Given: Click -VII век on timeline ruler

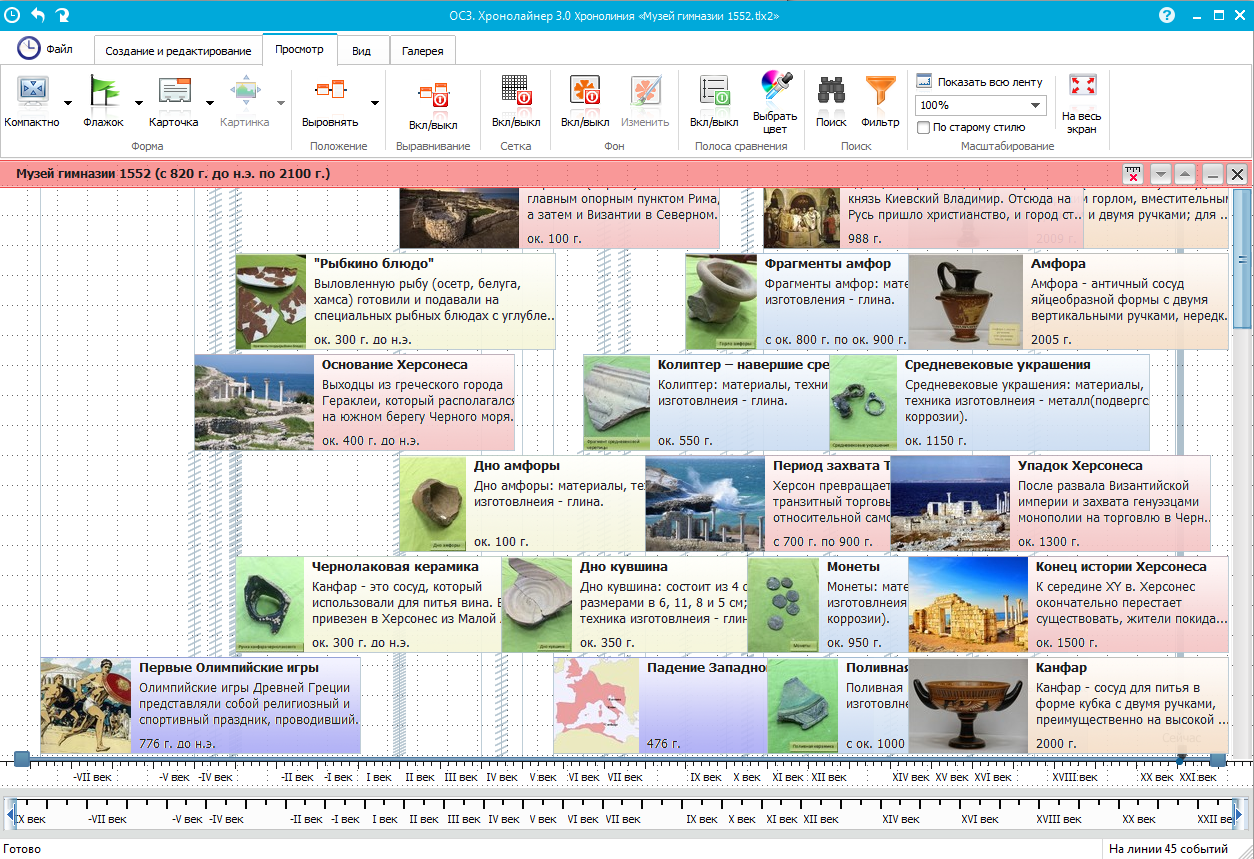Looking at the screenshot, I should pyautogui.click(x=92, y=777).
